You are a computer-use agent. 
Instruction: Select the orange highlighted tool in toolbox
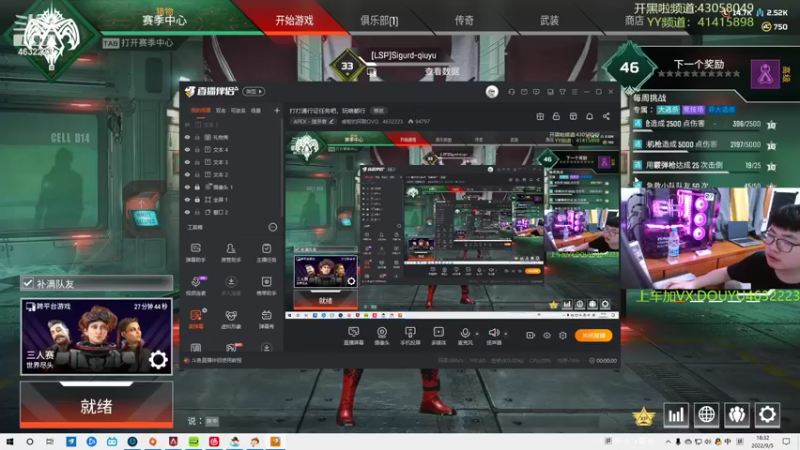(x=196, y=319)
